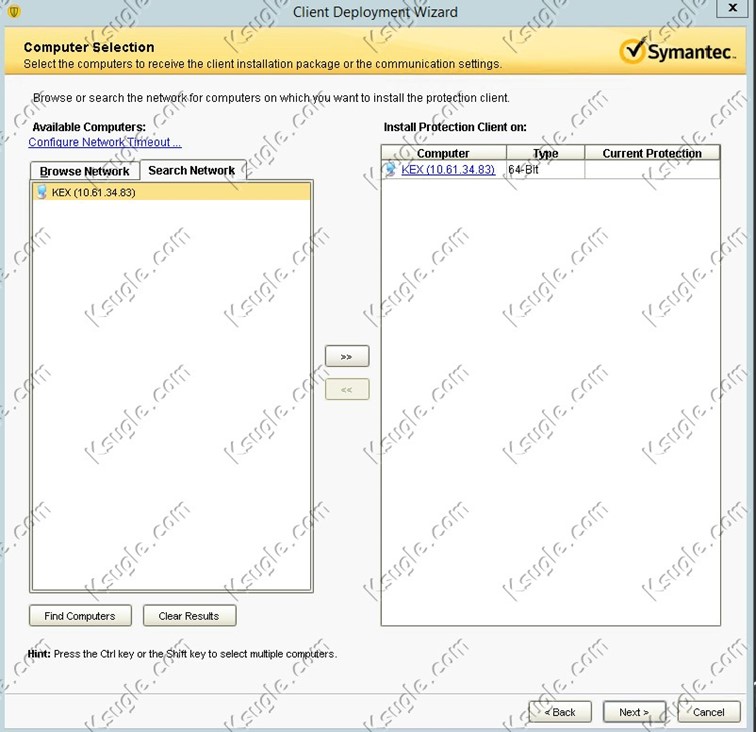Close the wizard with the X button
Screen dimensions: 756x732
[732, 8]
